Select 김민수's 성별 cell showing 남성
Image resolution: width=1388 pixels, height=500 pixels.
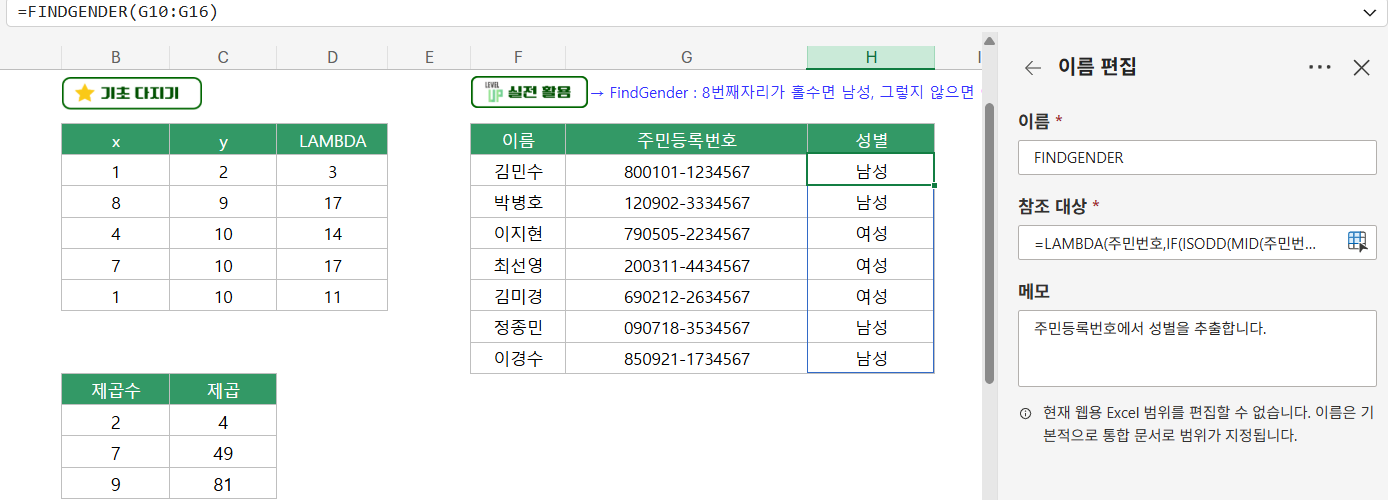pos(871,171)
